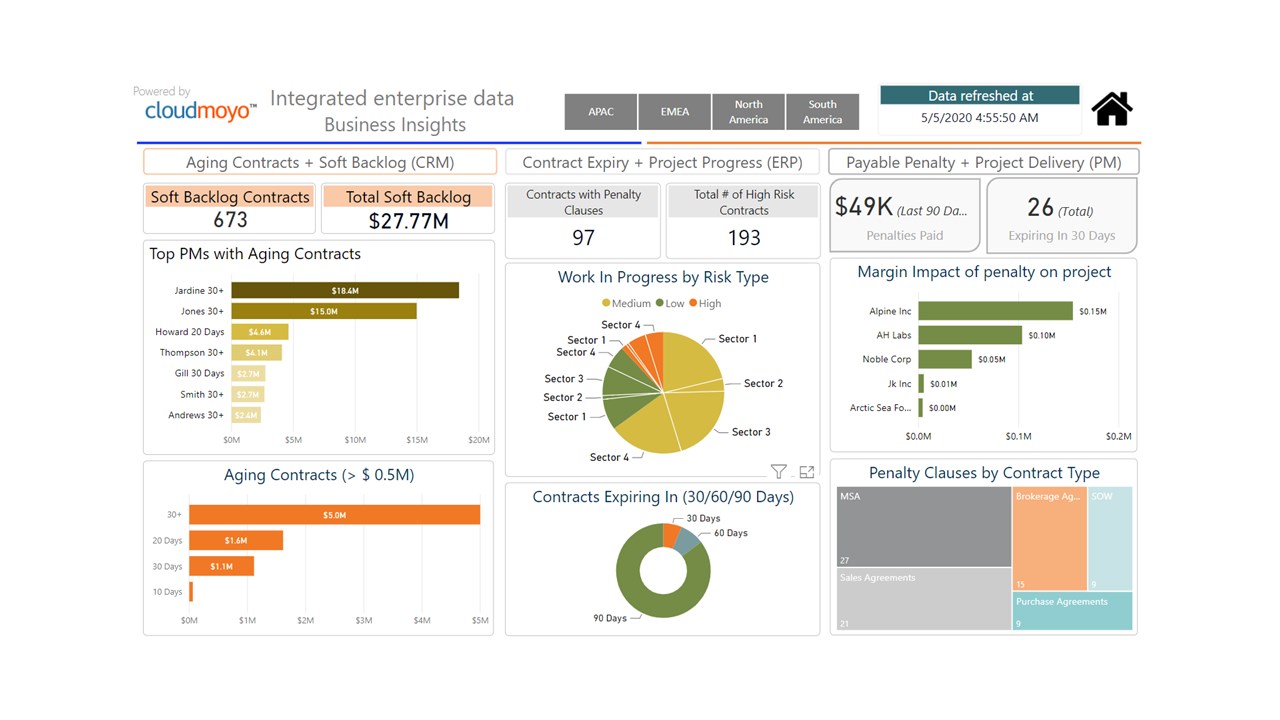
Task: Click the Work In Progress by Risk Type title
Action: [x=663, y=277]
